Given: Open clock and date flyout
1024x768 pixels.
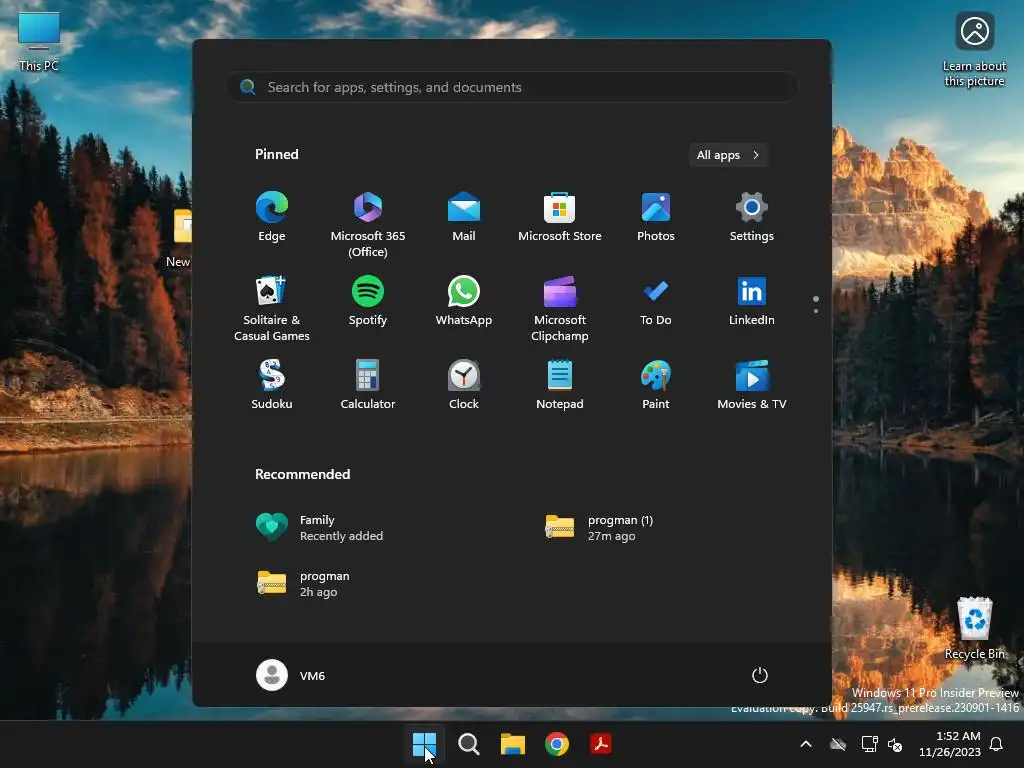Looking at the screenshot, I should (950, 744).
